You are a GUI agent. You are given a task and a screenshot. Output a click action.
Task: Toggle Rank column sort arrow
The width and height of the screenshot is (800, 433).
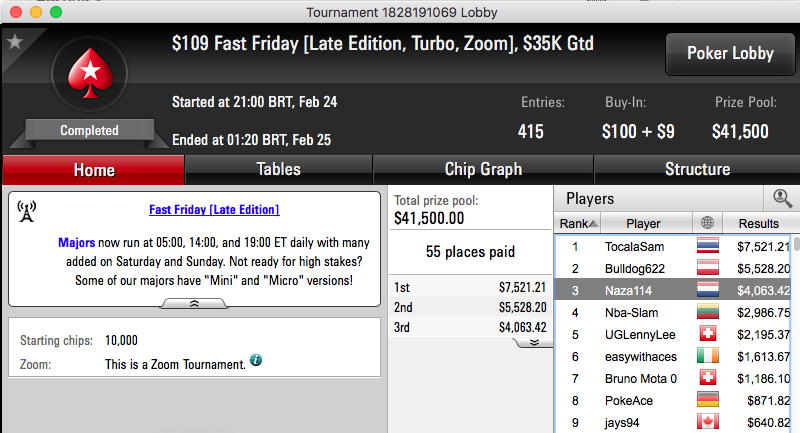593,223
